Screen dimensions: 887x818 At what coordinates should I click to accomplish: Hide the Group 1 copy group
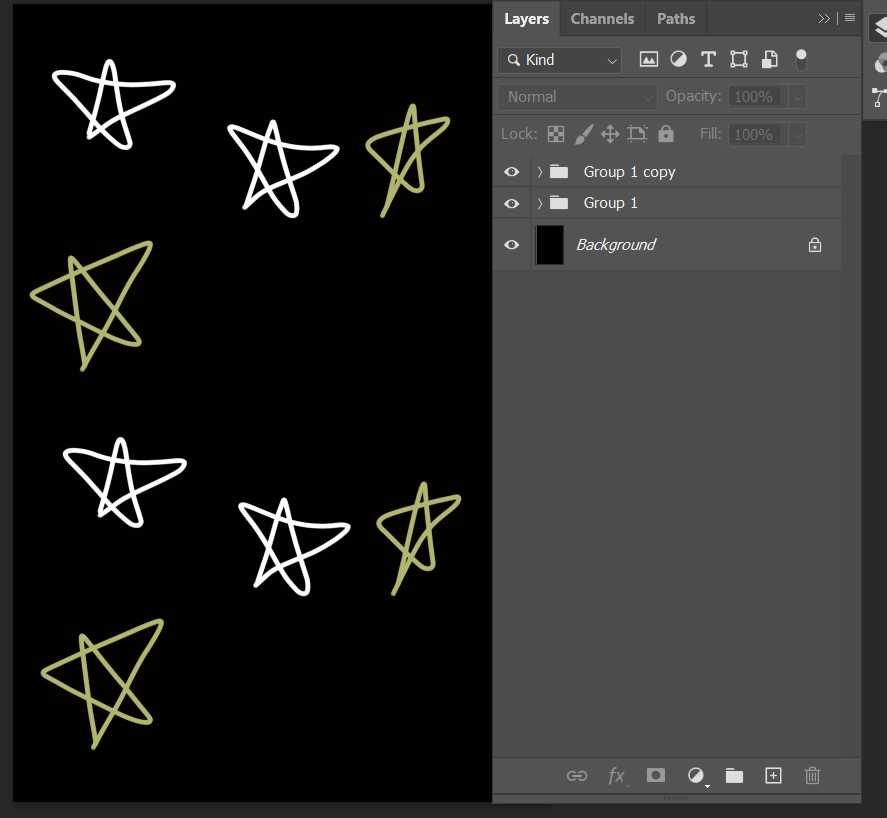click(511, 171)
